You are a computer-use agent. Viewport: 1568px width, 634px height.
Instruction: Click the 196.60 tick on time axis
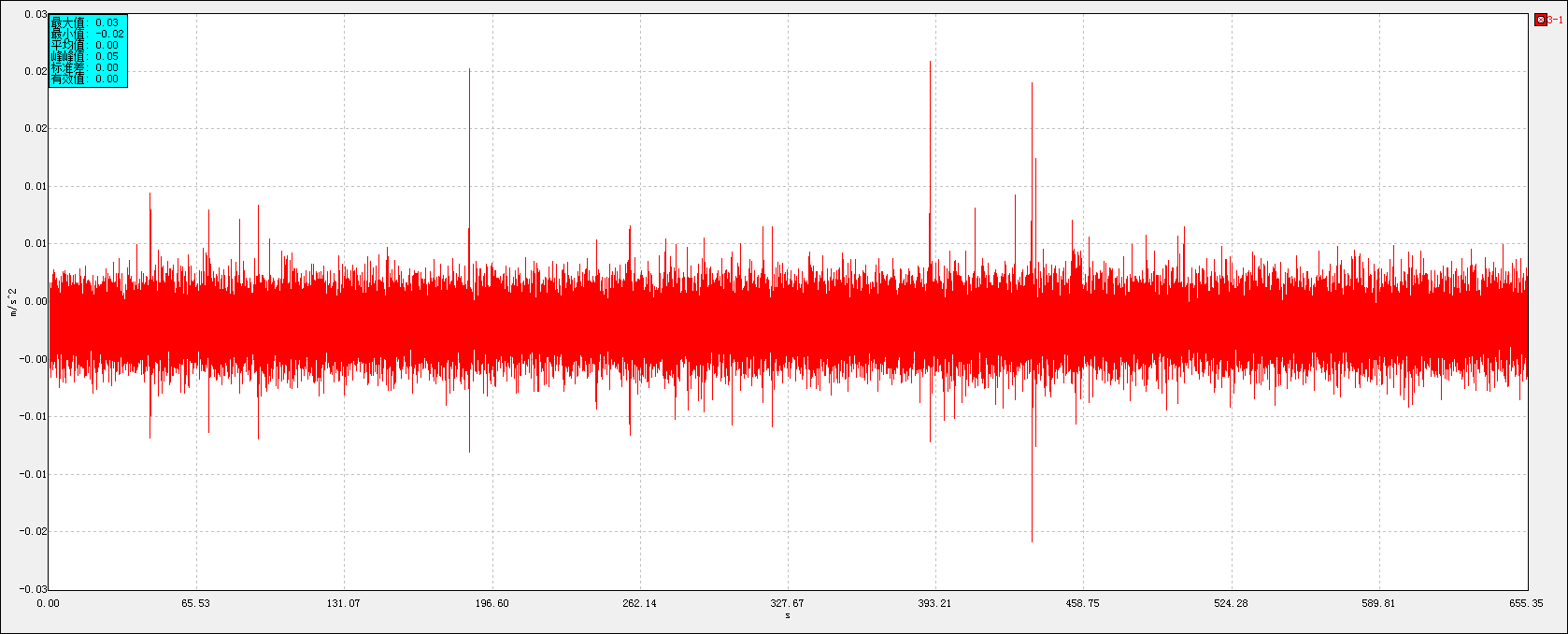click(x=492, y=603)
